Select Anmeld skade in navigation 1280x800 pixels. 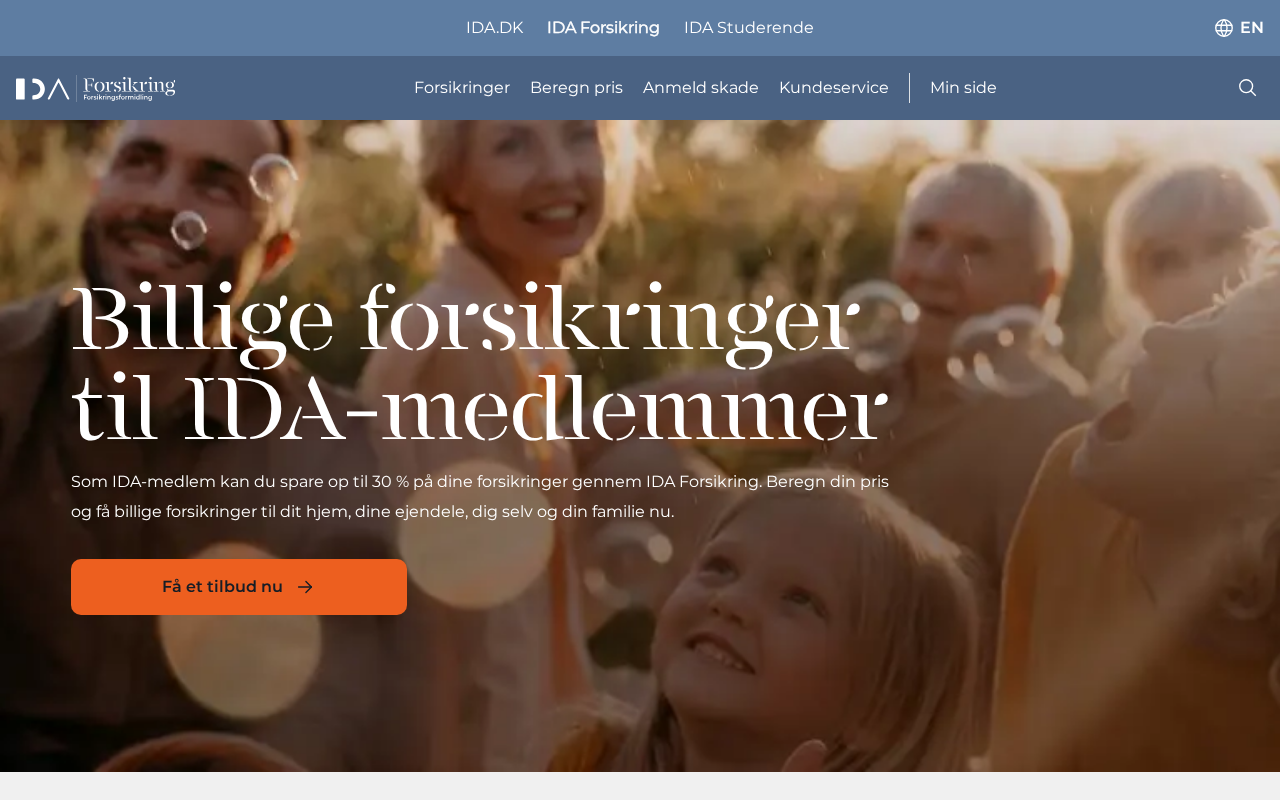click(x=701, y=88)
